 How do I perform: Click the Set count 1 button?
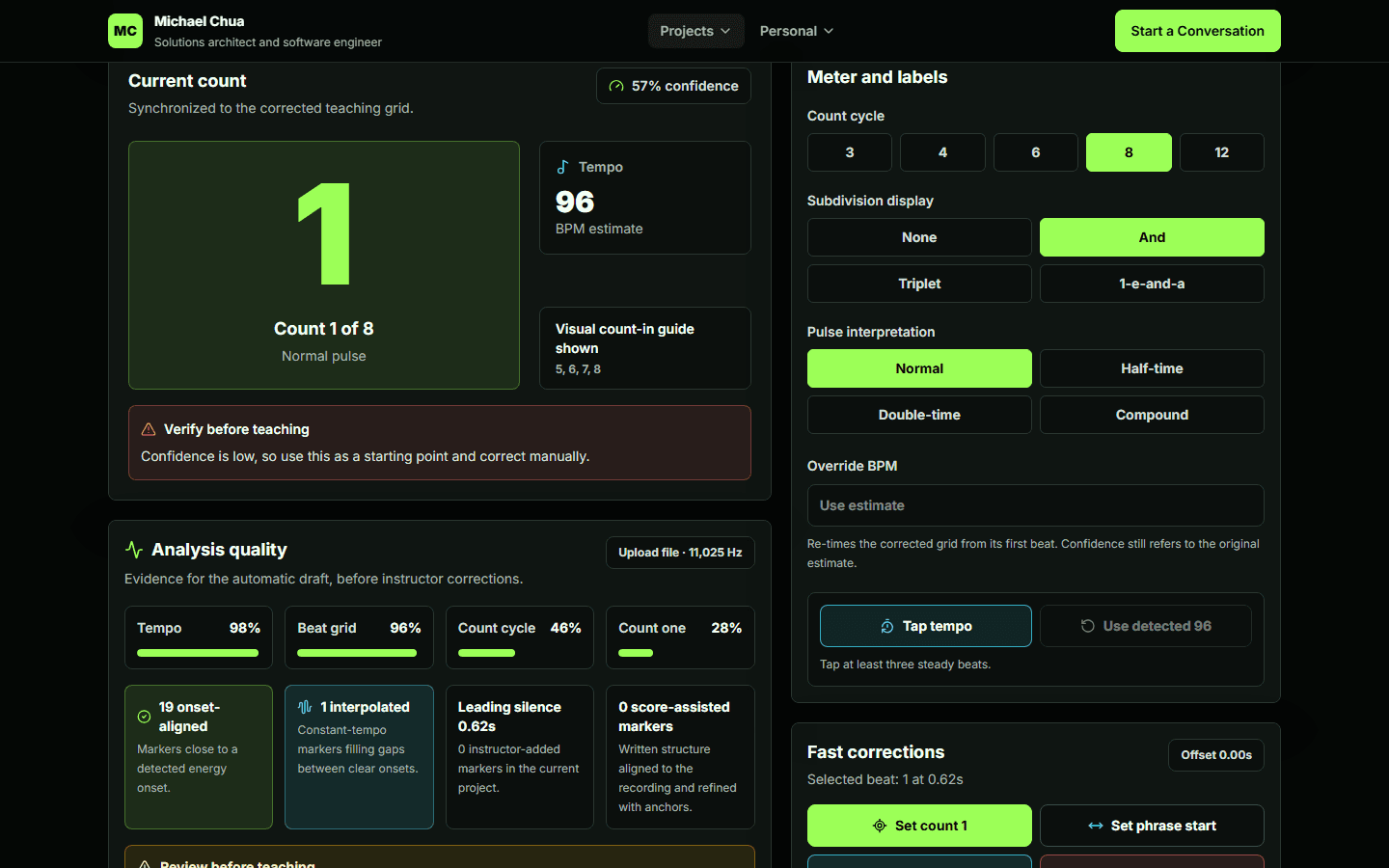(919, 826)
